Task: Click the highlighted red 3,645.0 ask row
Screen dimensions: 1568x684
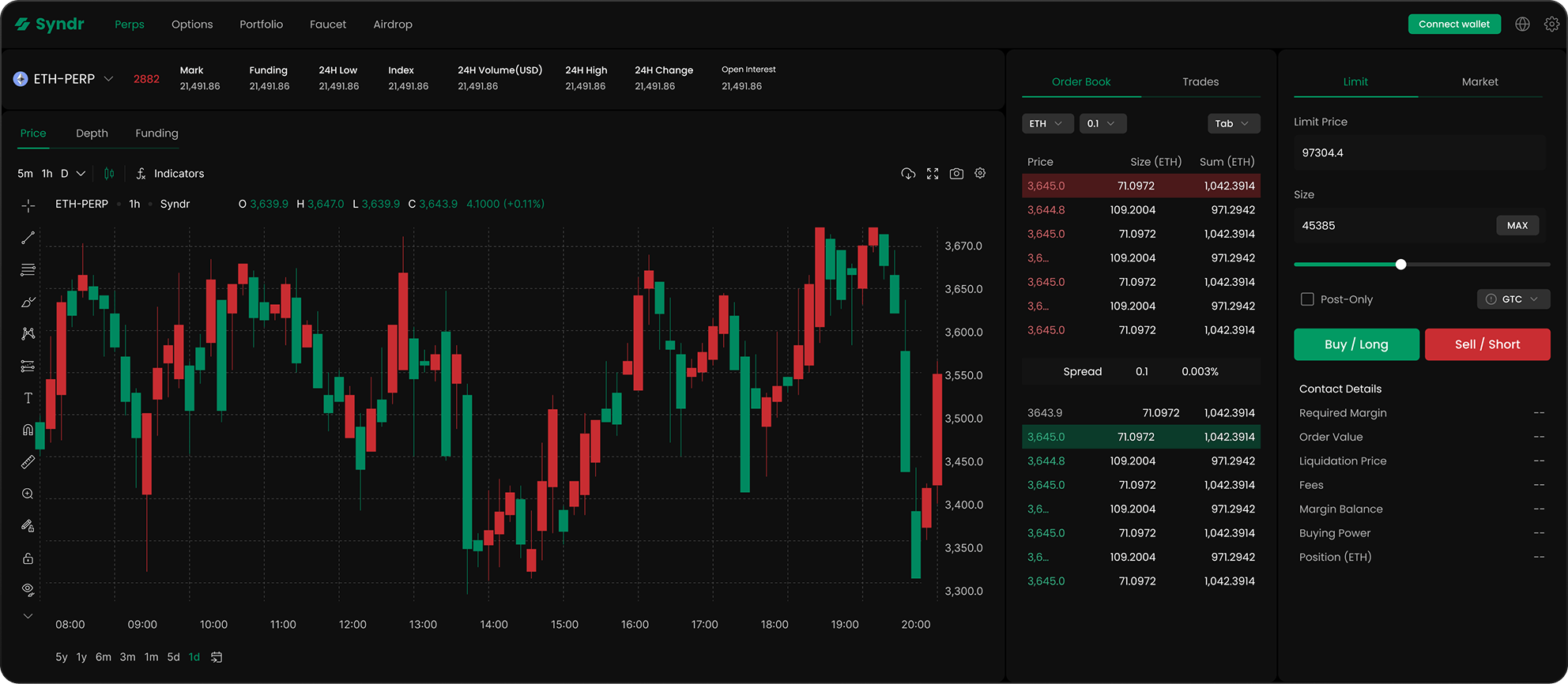Action: pyautogui.click(x=1141, y=186)
